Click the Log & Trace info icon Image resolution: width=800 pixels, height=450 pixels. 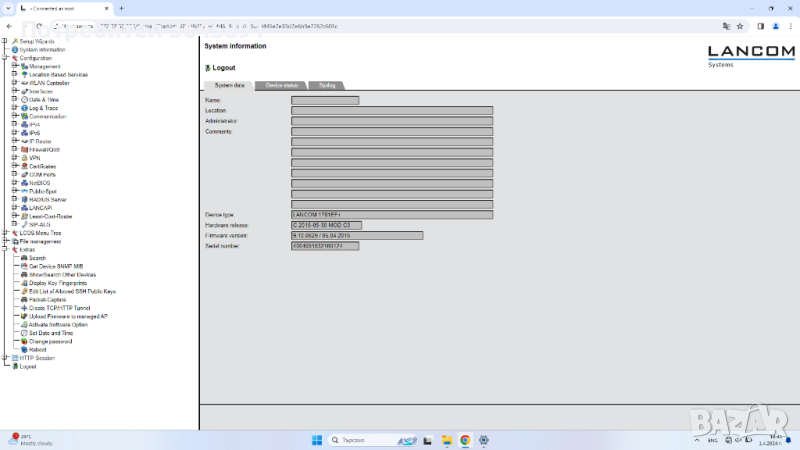[24, 108]
